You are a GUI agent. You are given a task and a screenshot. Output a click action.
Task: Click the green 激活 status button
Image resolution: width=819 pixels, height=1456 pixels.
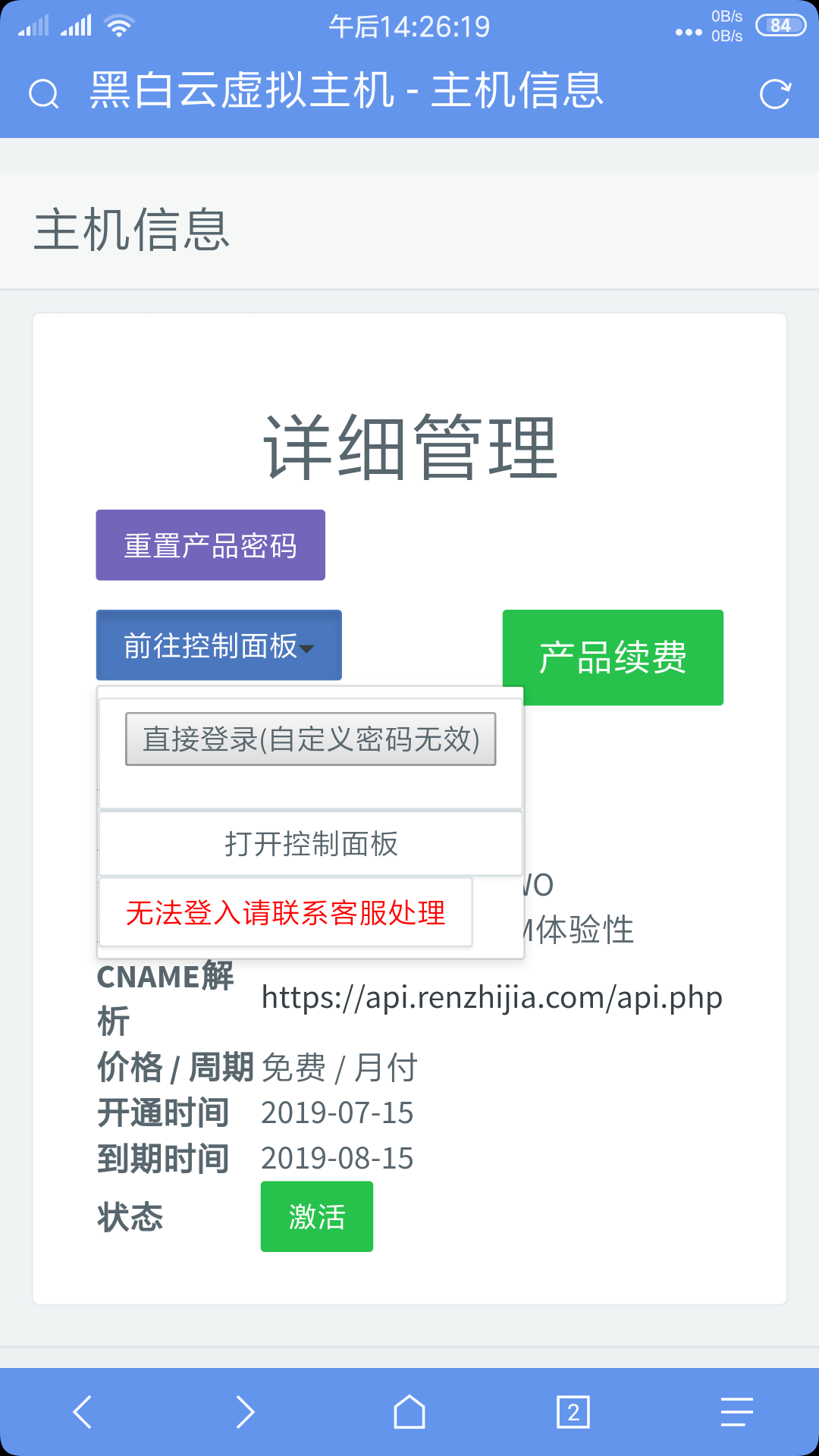pos(317,1216)
